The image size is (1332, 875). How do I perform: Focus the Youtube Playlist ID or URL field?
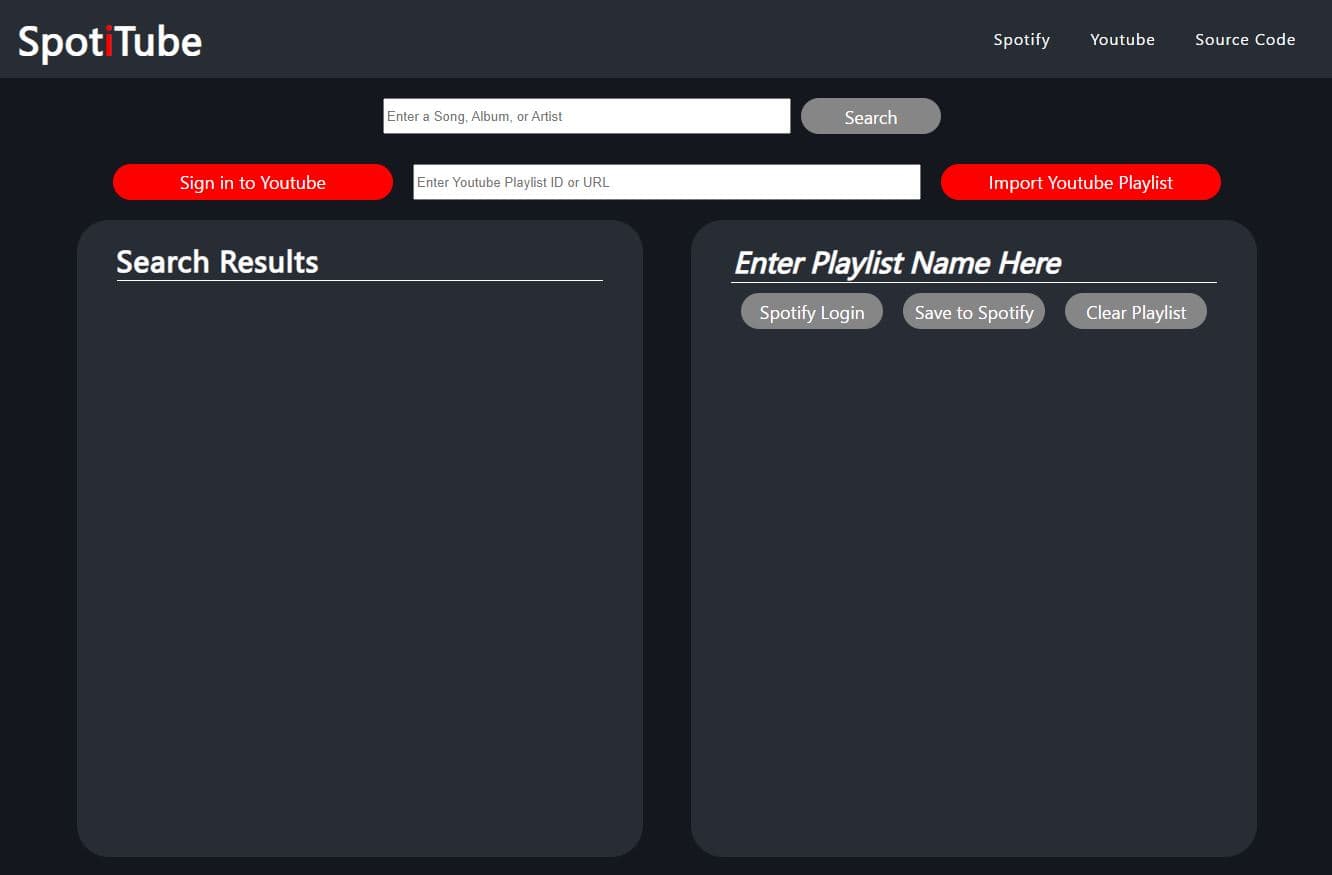666,182
